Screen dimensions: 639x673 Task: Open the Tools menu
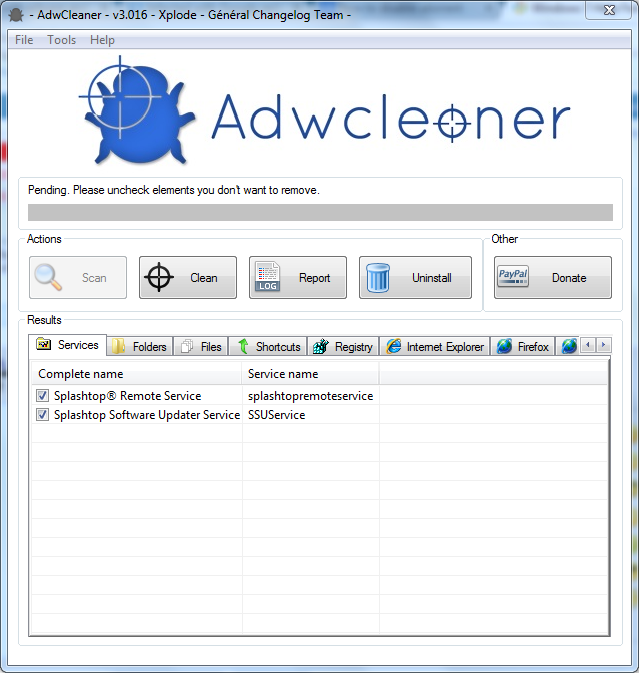click(61, 40)
